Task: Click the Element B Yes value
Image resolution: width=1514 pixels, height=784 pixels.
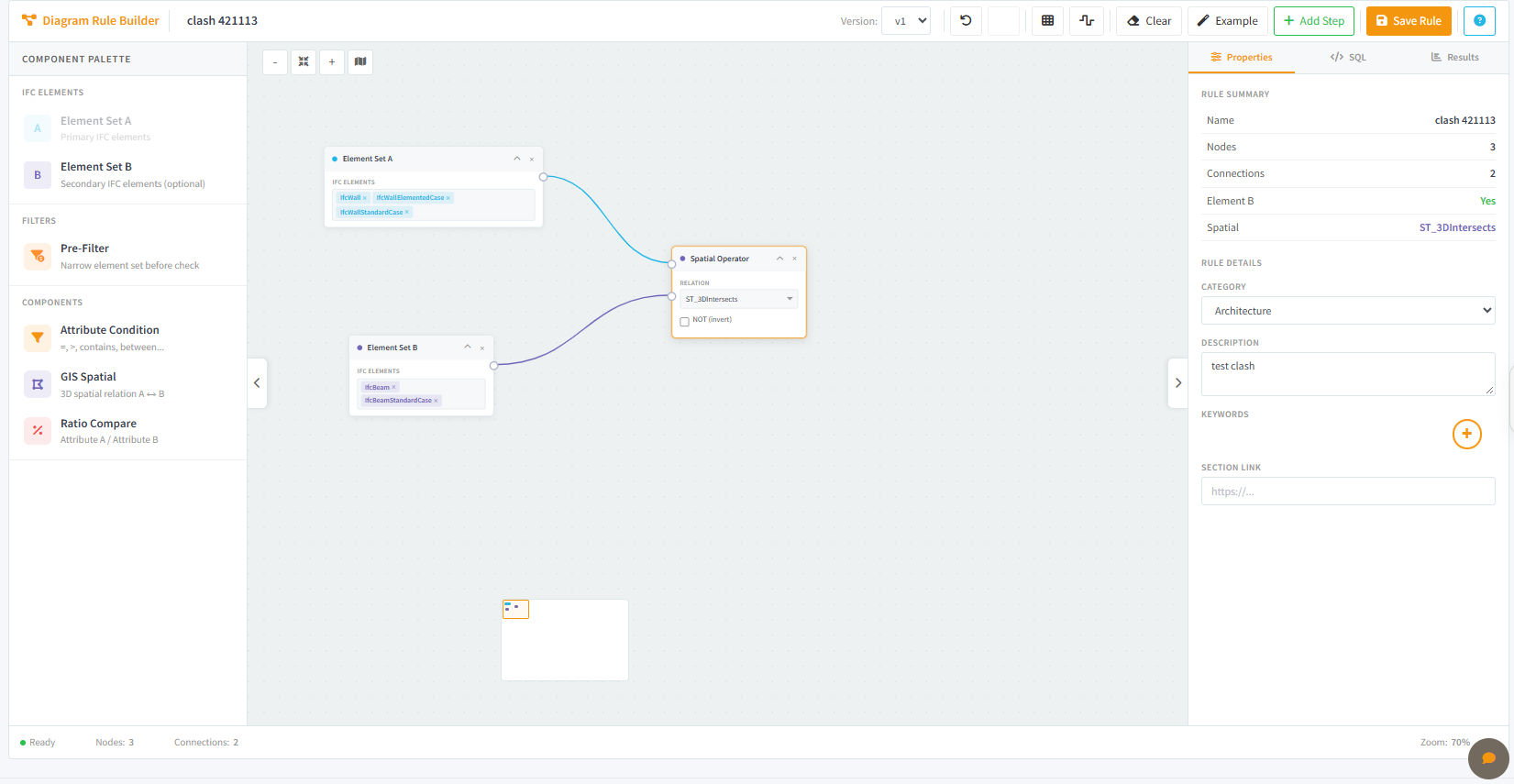Action: tap(1487, 201)
